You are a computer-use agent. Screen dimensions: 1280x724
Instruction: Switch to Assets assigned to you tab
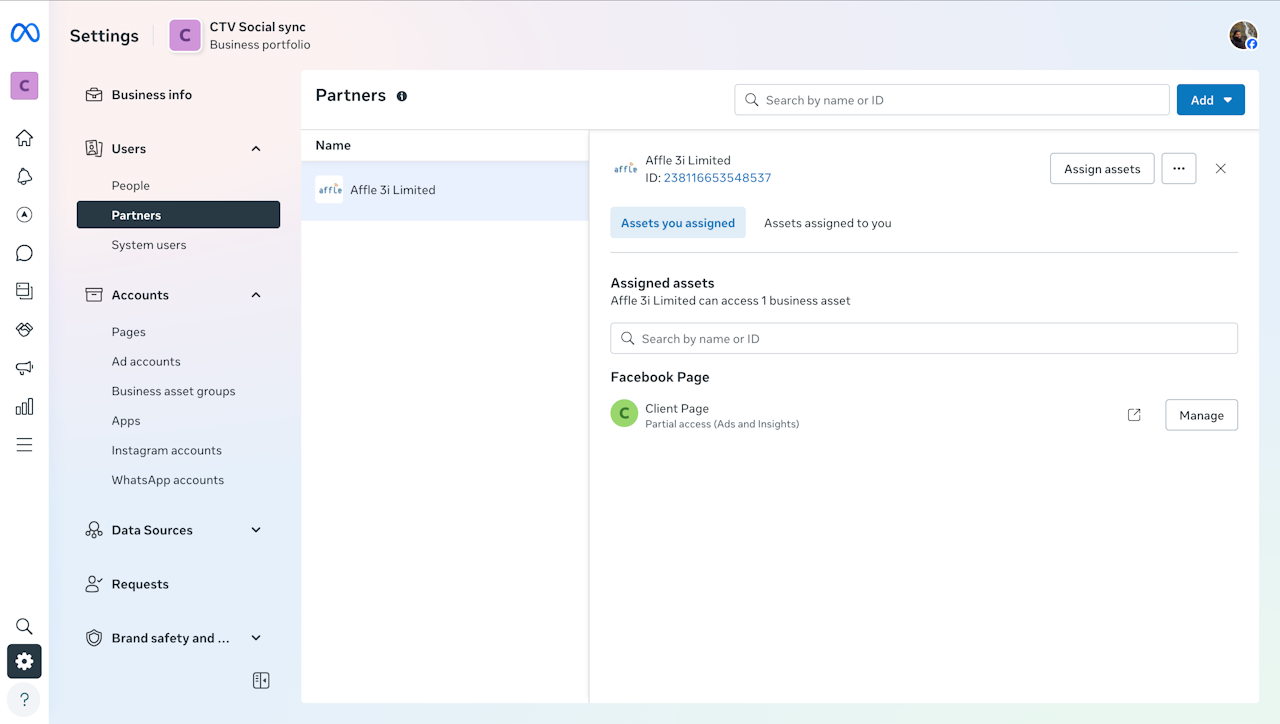coord(827,223)
